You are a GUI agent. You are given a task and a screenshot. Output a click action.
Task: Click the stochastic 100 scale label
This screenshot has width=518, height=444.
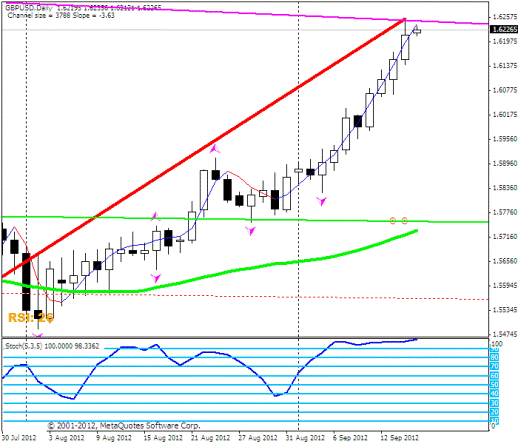(497, 344)
